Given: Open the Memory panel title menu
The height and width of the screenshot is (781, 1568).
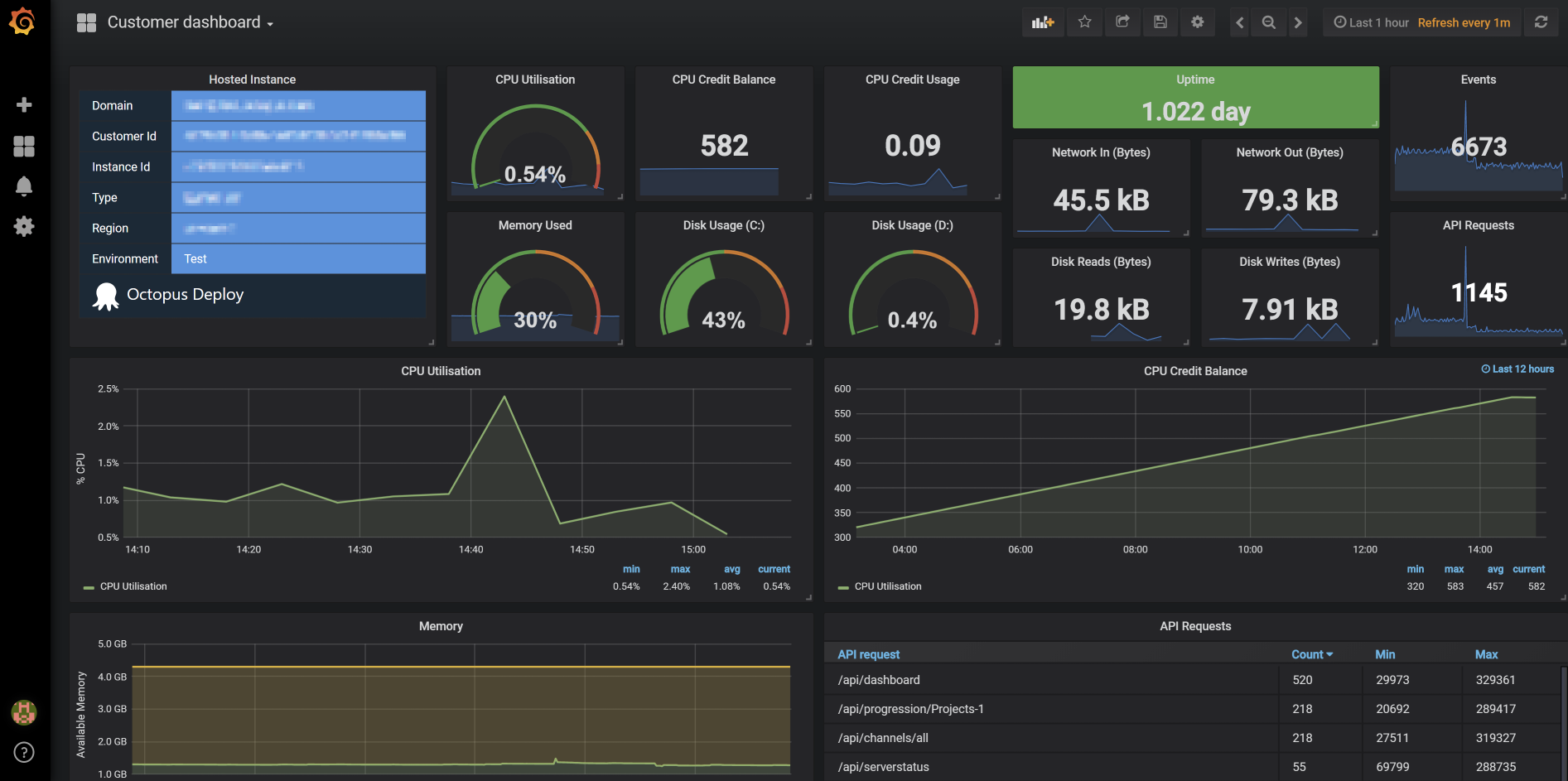Looking at the screenshot, I should [441, 626].
